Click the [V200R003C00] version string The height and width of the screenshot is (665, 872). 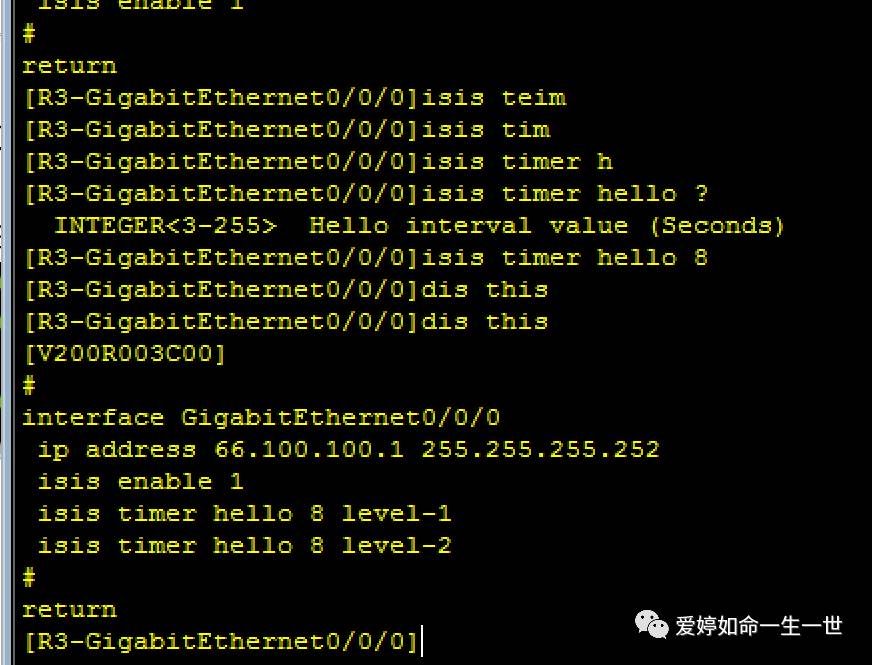click(x=124, y=354)
